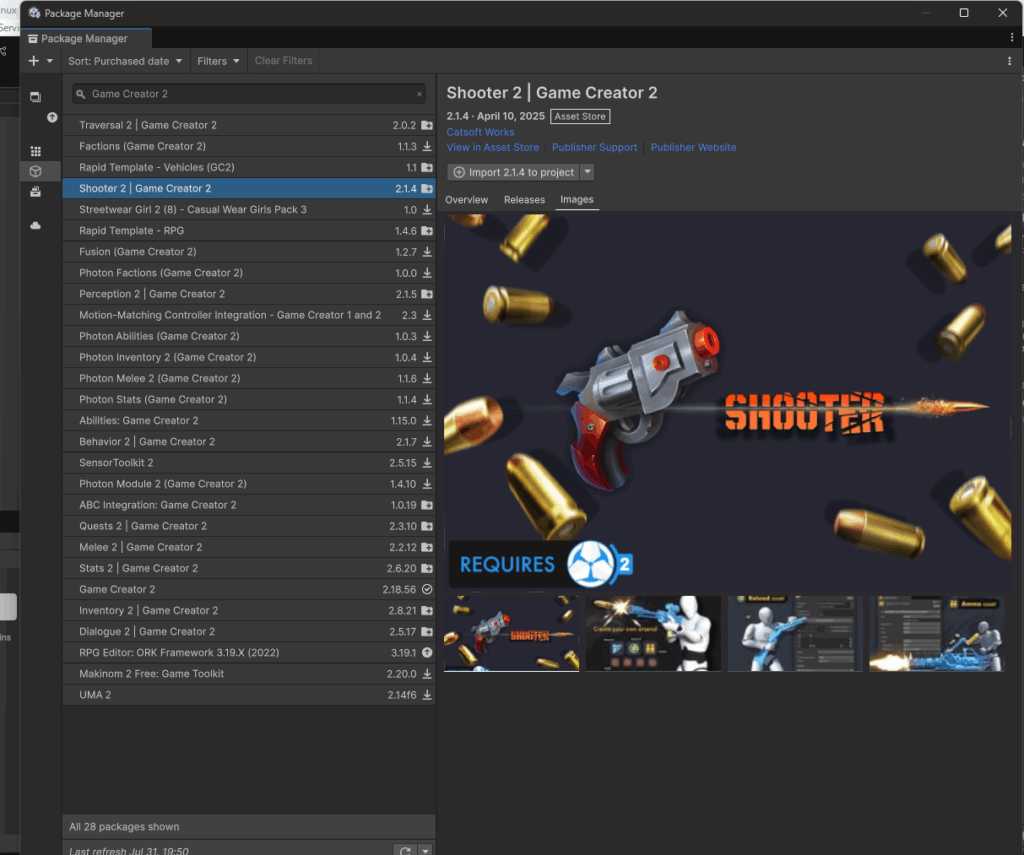
Task: Select the fourth thumbnail with muzzle flash
Action: (936, 633)
